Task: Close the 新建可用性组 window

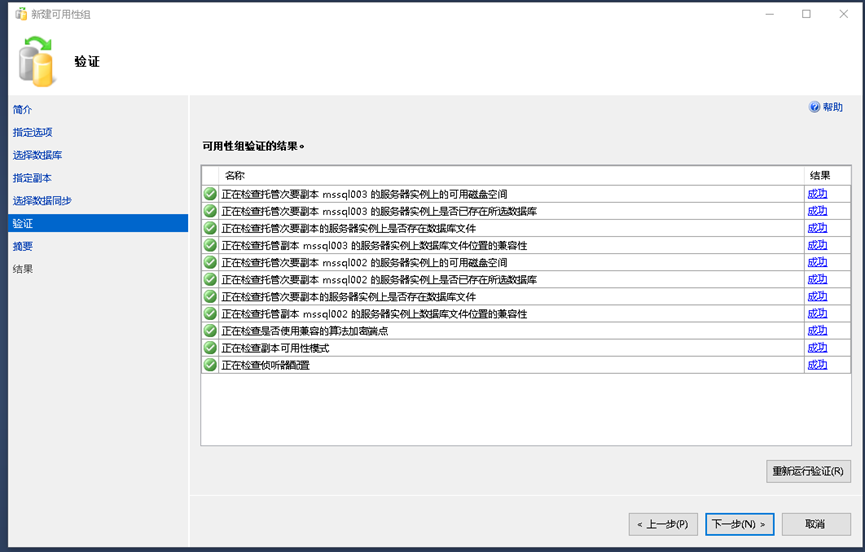Action: click(843, 14)
